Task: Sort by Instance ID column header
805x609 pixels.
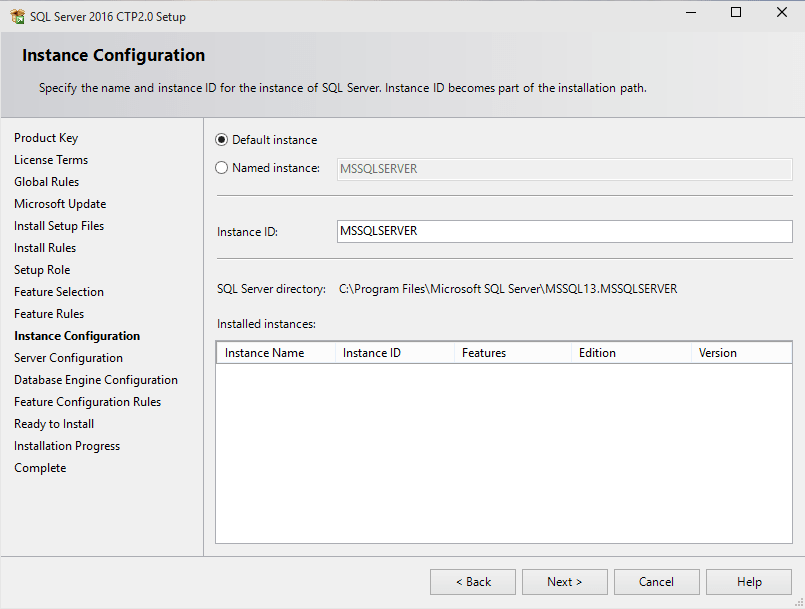Action: [x=395, y=353]
